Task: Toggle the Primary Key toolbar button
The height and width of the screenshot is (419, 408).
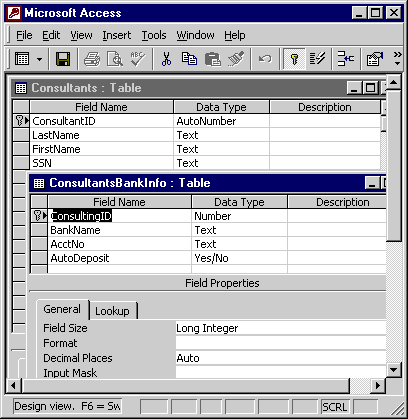Action: pyautogui.click(x=294, y=59)
